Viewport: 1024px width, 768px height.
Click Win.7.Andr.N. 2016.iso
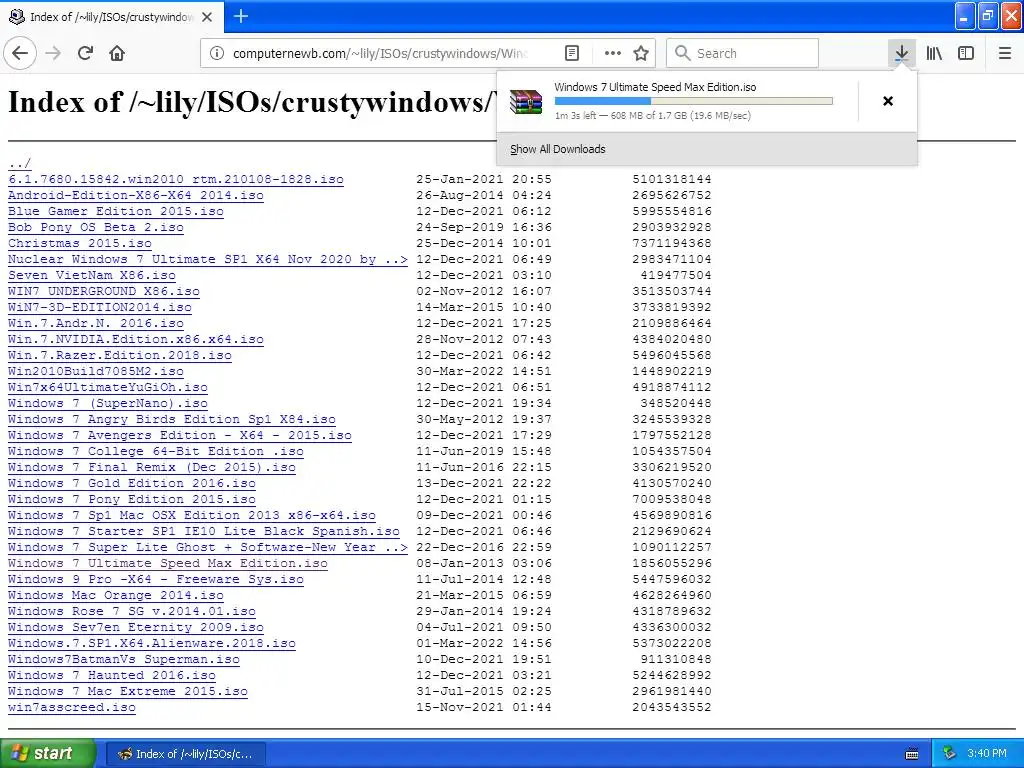(x=96, y=323)
